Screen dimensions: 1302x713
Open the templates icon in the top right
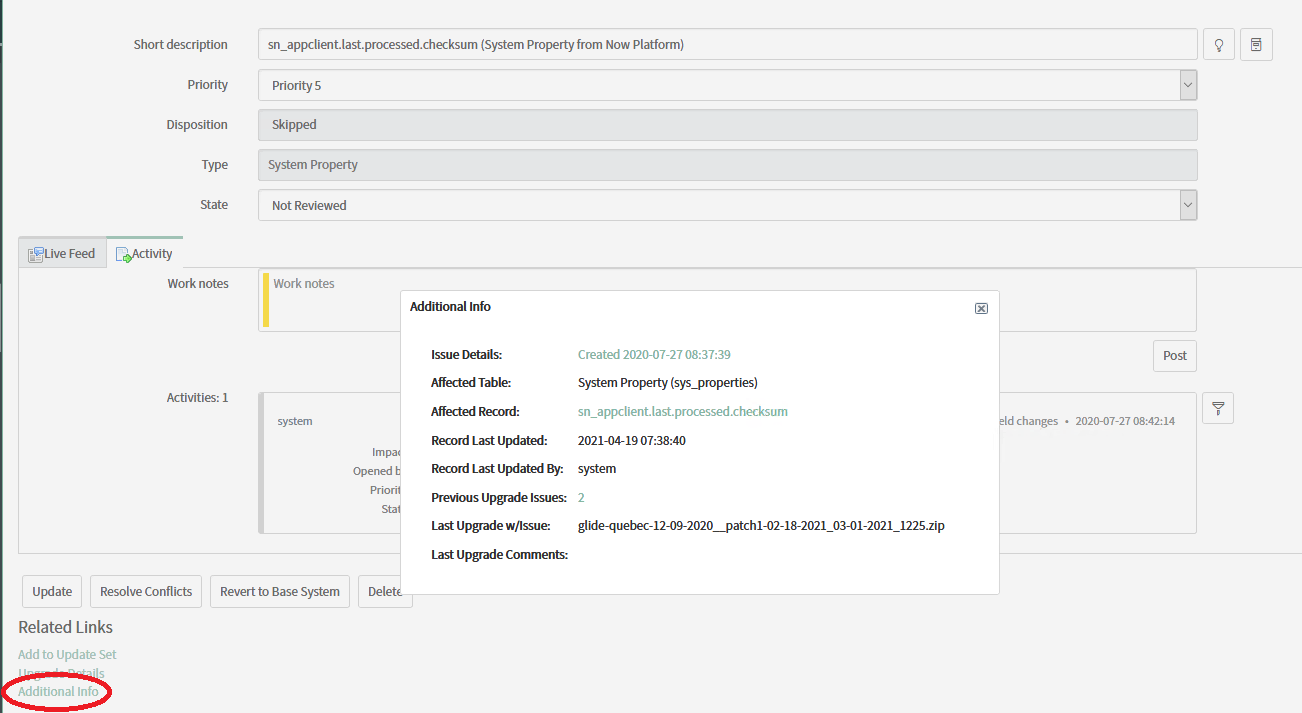point(1256,44)
